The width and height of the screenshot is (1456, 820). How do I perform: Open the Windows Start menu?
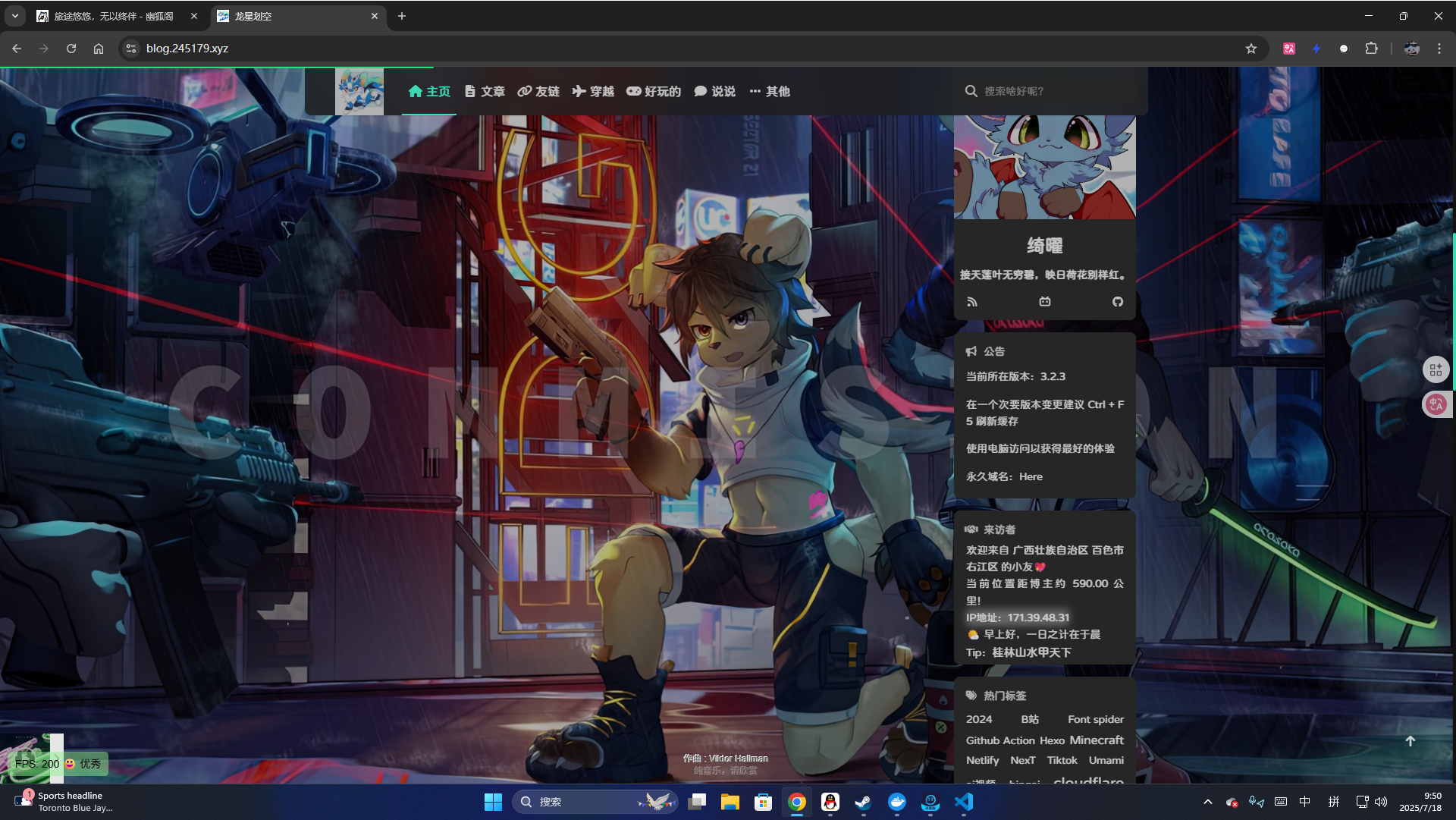click(x=493, y=802)
